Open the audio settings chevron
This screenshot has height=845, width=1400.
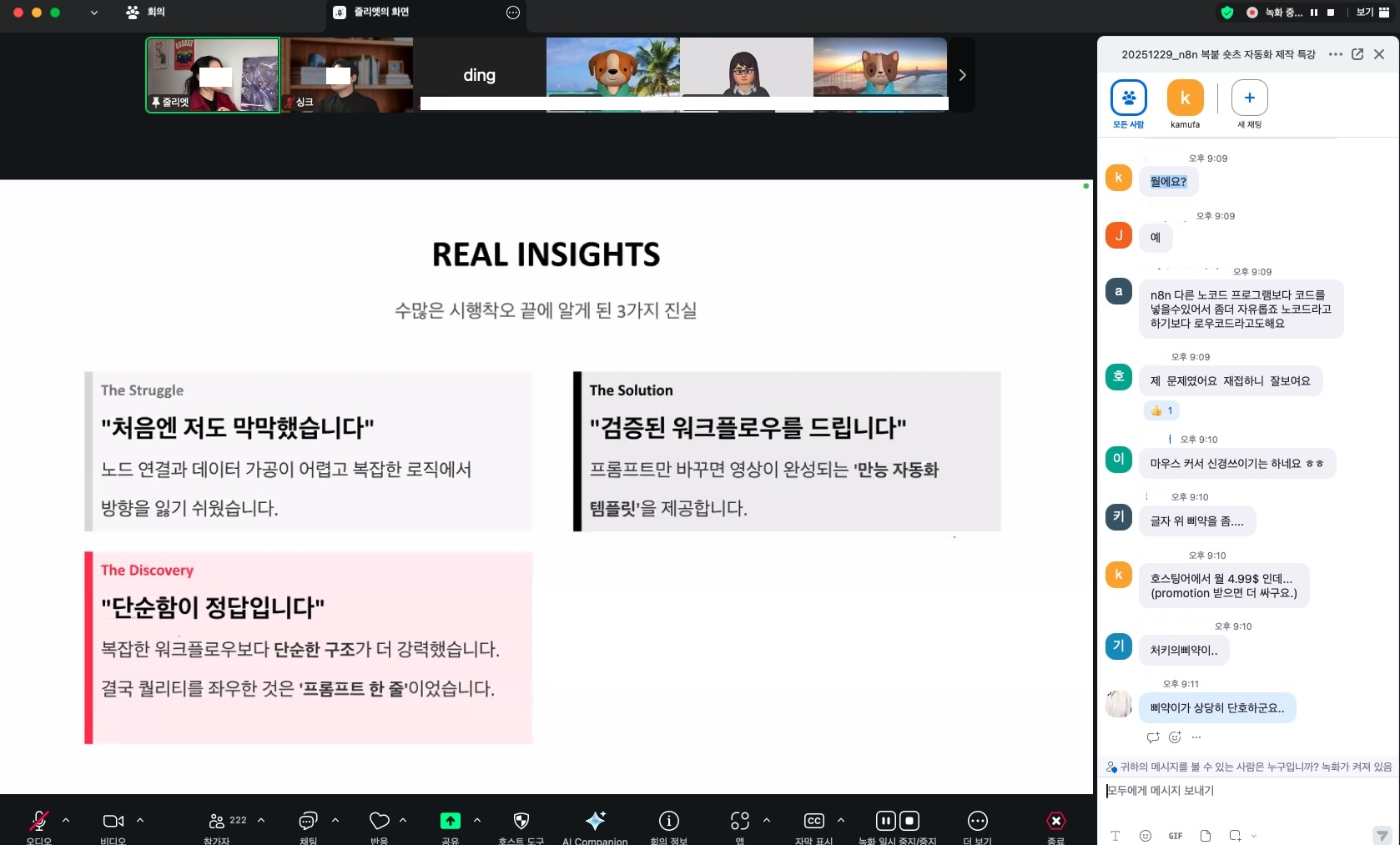click(66, 821)
